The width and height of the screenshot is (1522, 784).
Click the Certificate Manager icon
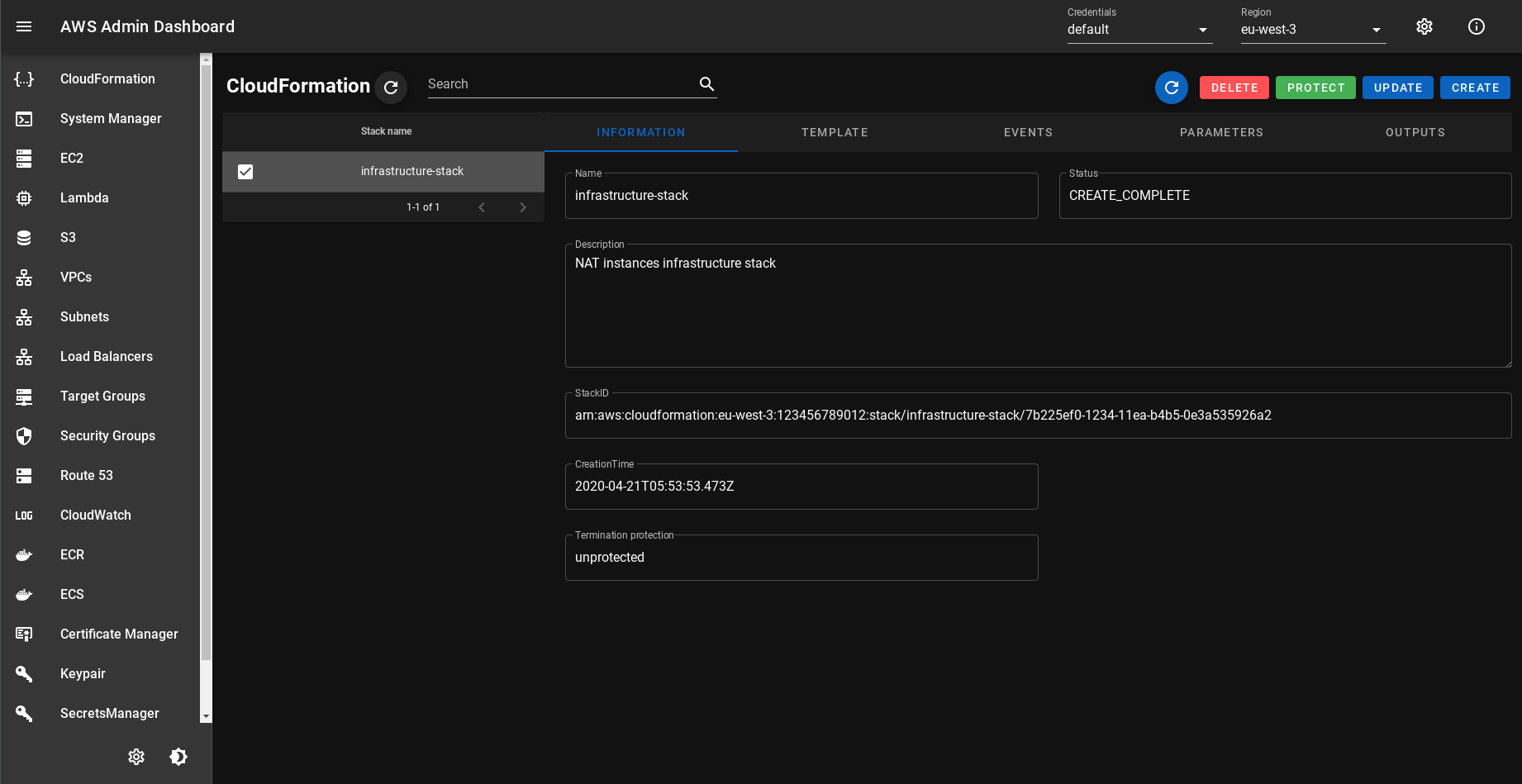point(24,634)
